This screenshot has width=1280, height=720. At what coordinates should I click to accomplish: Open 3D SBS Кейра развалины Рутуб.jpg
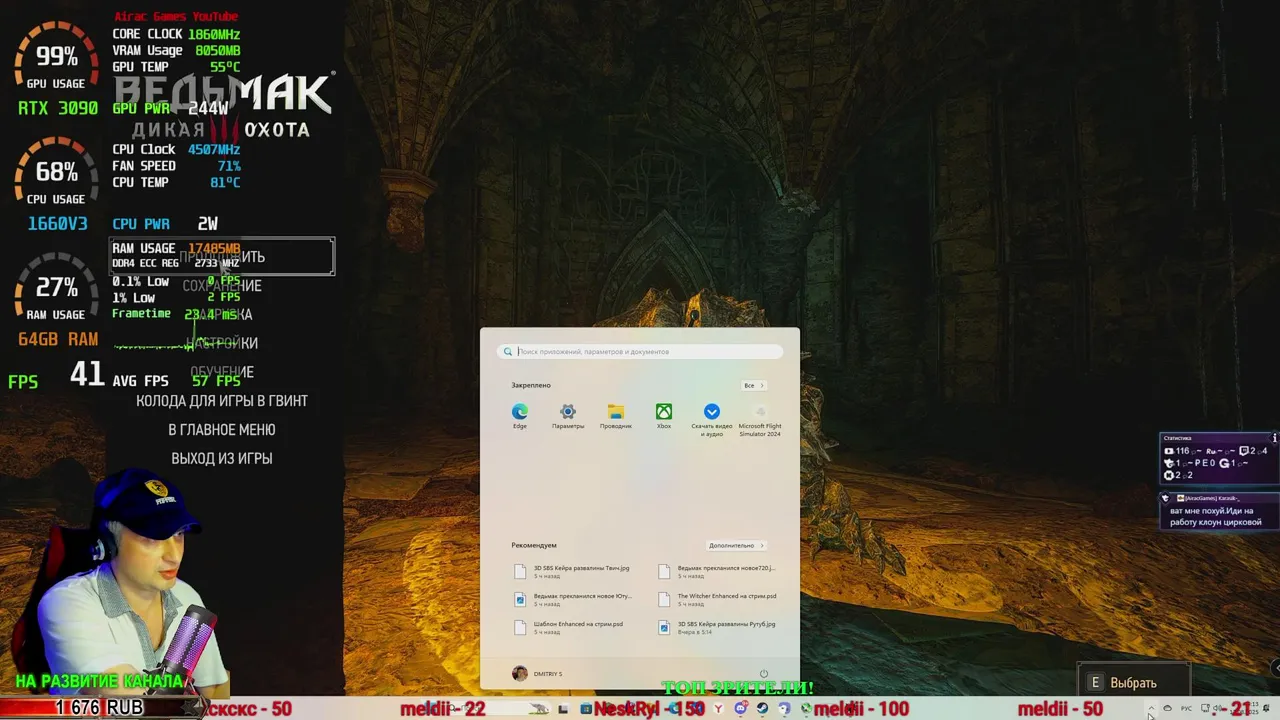(718, 627)
